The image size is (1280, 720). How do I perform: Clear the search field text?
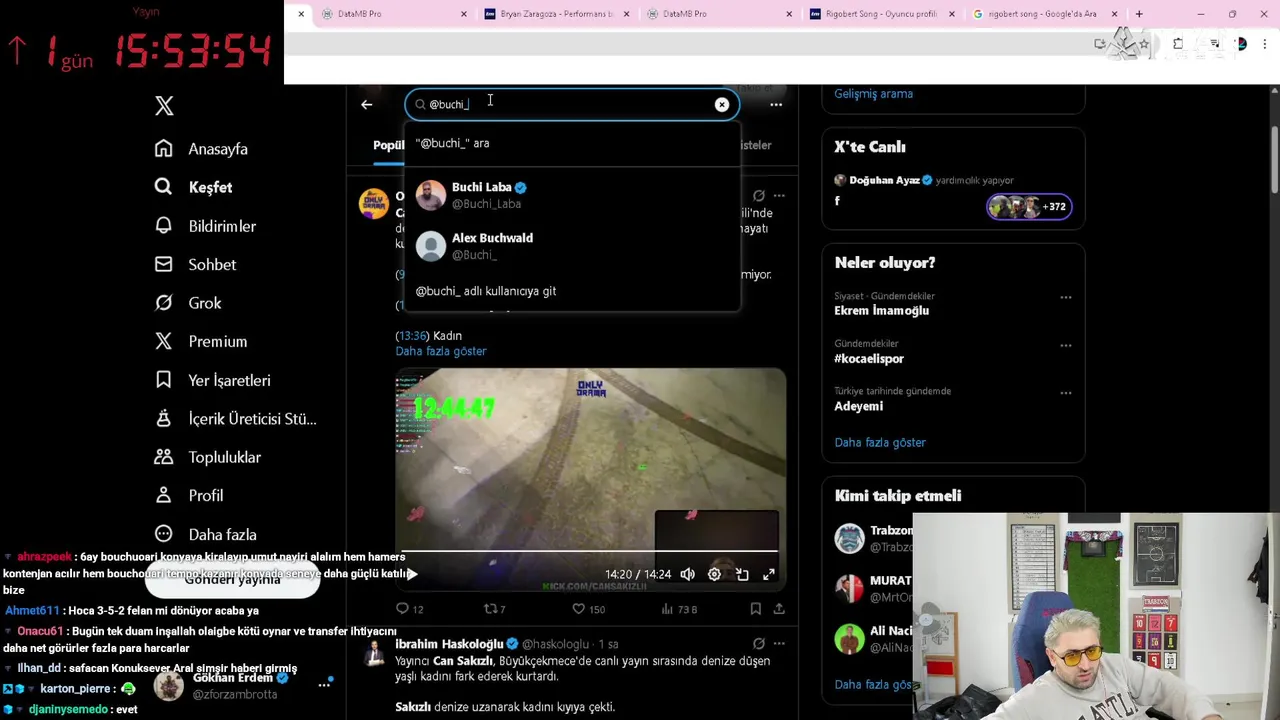[x=722, y=104]
